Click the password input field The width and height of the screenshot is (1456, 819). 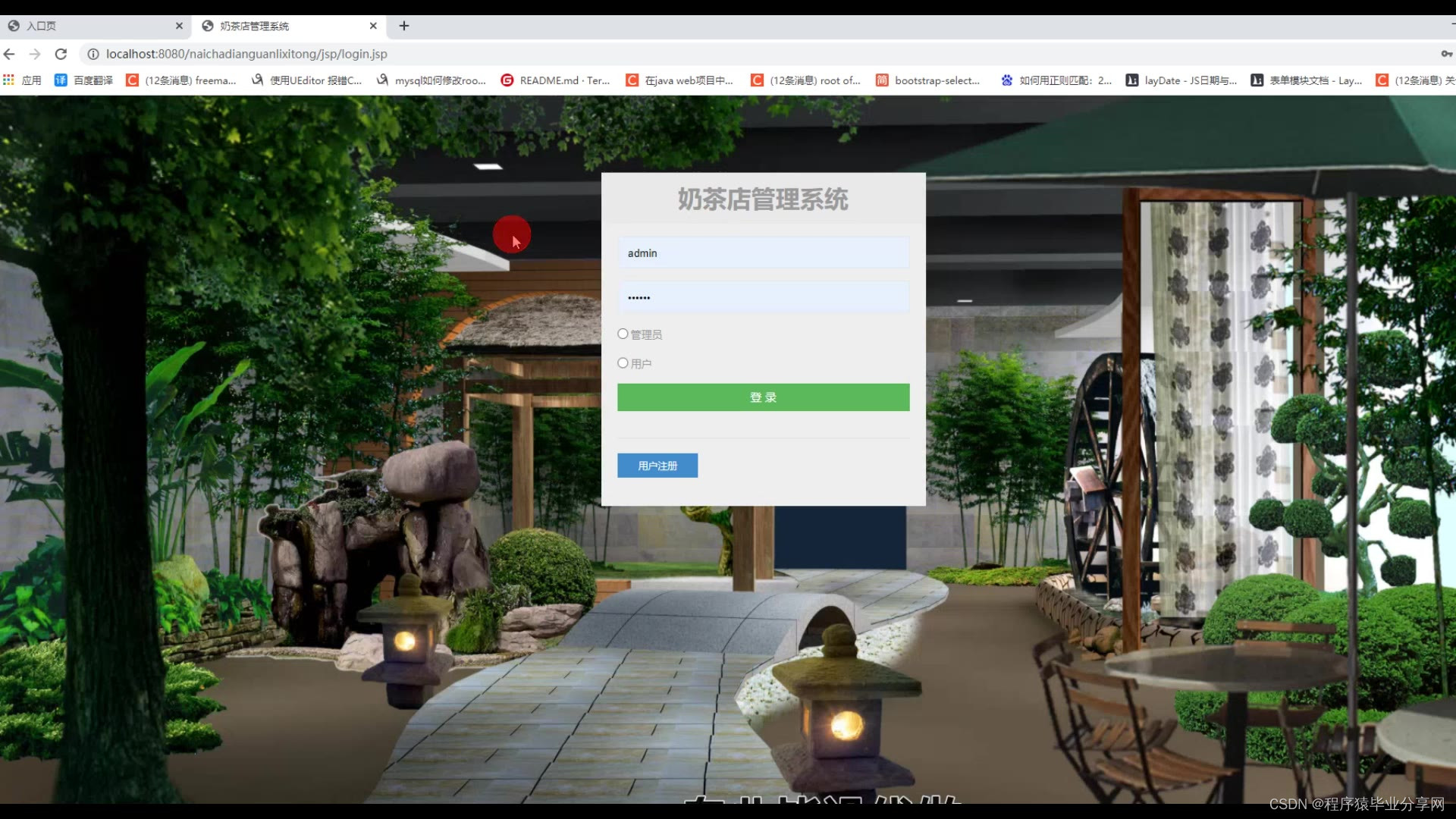(x=763, y=297)
